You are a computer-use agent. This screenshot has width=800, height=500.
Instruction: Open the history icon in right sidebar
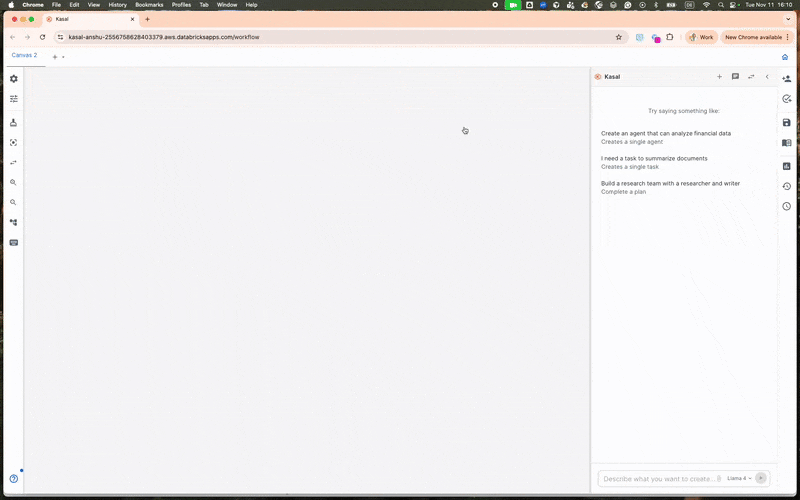point(786,186)
